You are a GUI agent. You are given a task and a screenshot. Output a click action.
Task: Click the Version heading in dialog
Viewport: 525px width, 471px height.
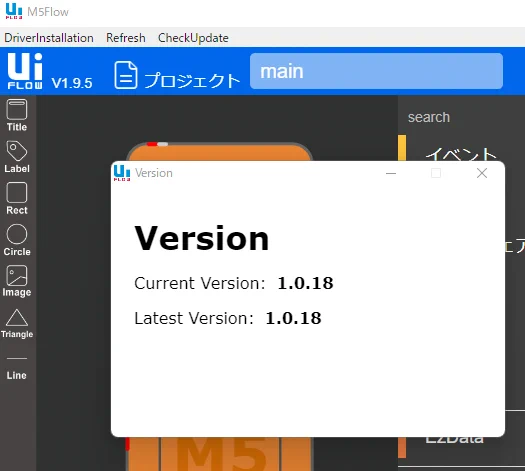(x=202, y=238)
